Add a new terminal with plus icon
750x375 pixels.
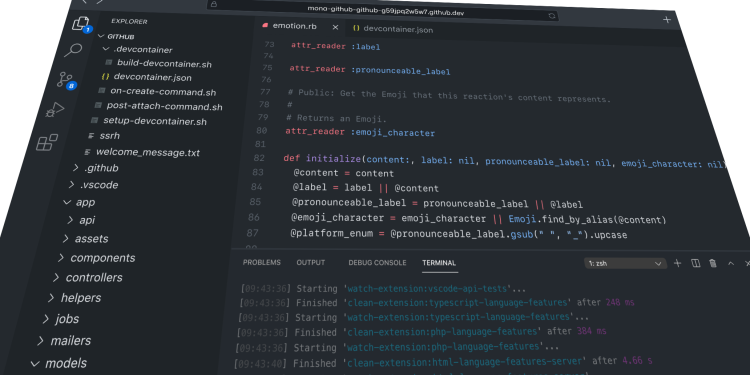677,263
